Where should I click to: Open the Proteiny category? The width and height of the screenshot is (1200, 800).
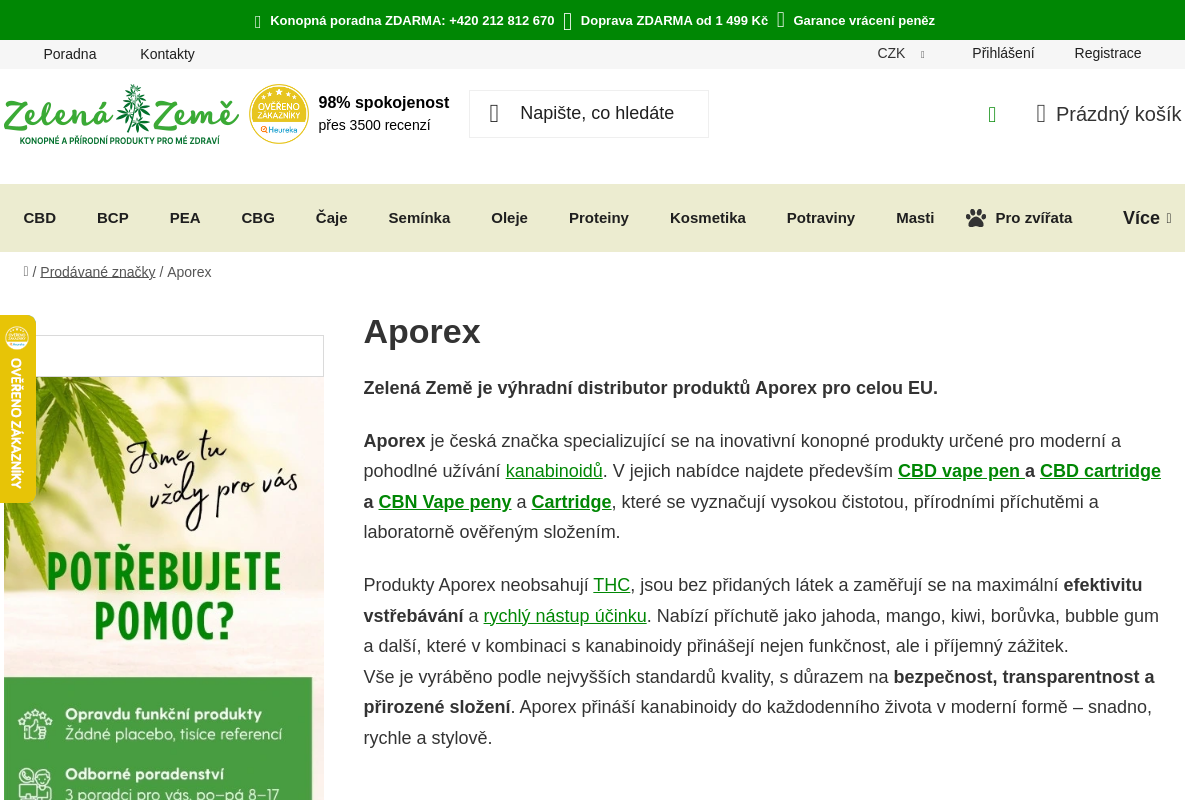599,218
